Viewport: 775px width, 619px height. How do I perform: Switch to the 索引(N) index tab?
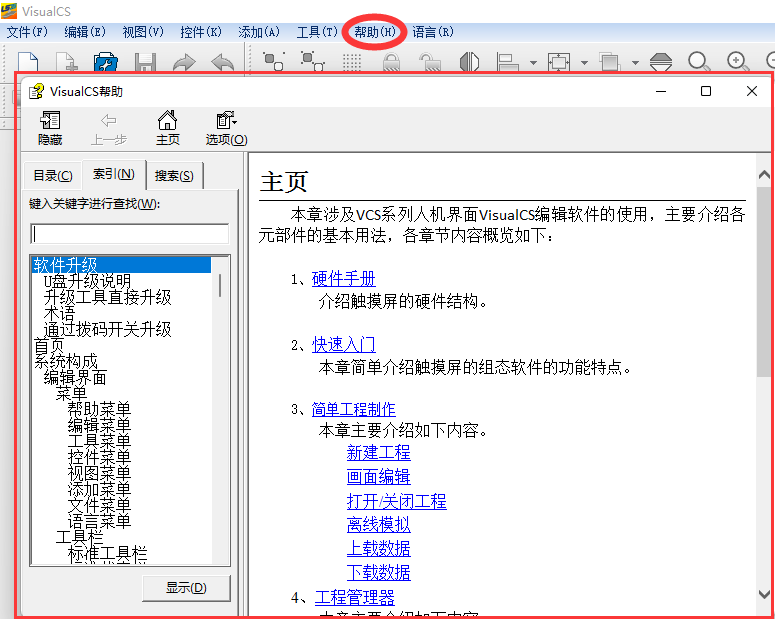tap(114, 174)
